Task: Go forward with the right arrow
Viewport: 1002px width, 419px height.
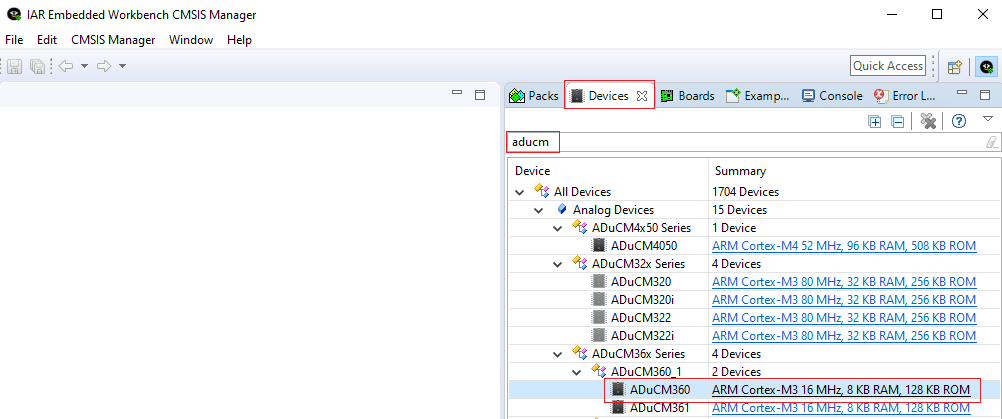Action: (104, 66)
